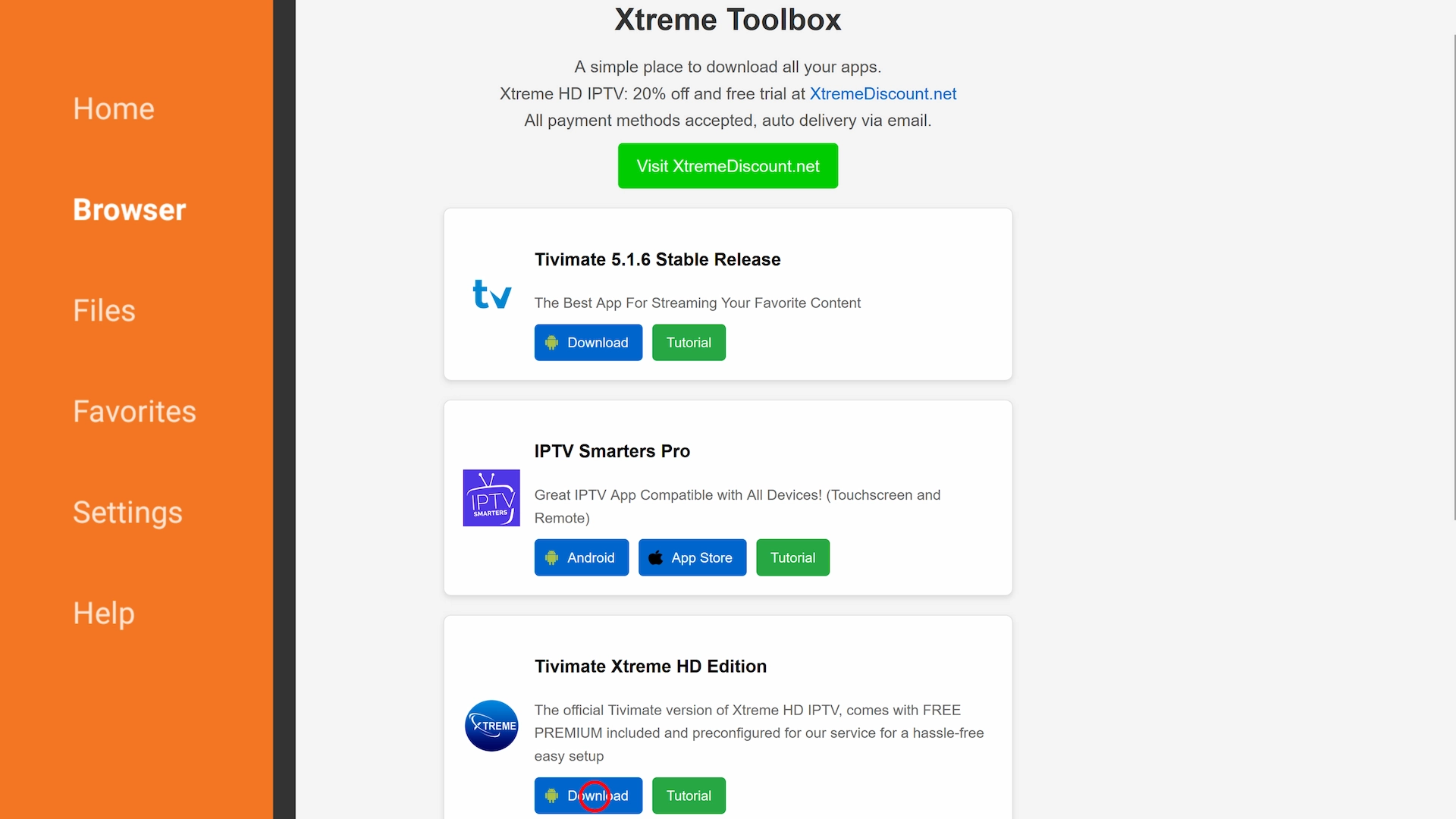
Task: Click the IPTV Smarters Pro heading
Action: pyautogui.click(x=612, y=452)
